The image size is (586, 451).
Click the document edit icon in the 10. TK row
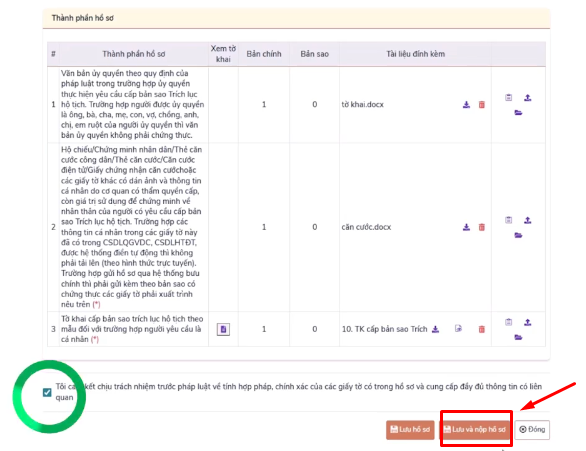tap(458, 329)
